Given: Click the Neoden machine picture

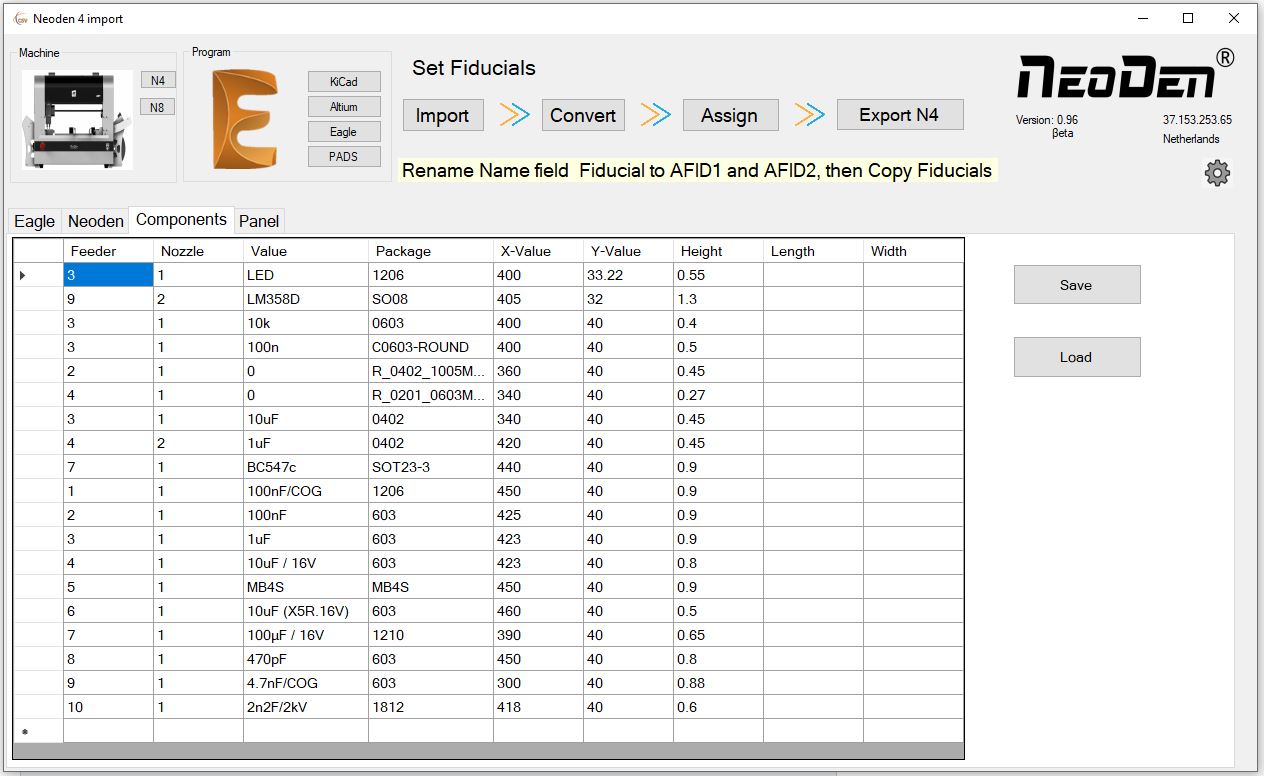Looking at the screenshot, I should point(77,119).
